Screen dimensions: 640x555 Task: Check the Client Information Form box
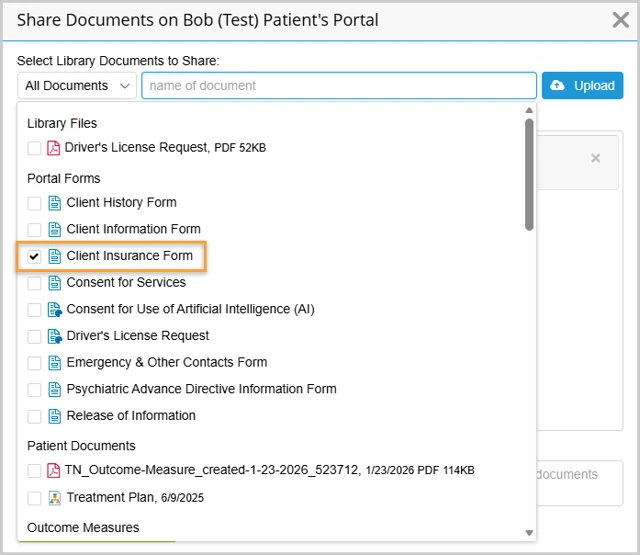pos(34,230)
